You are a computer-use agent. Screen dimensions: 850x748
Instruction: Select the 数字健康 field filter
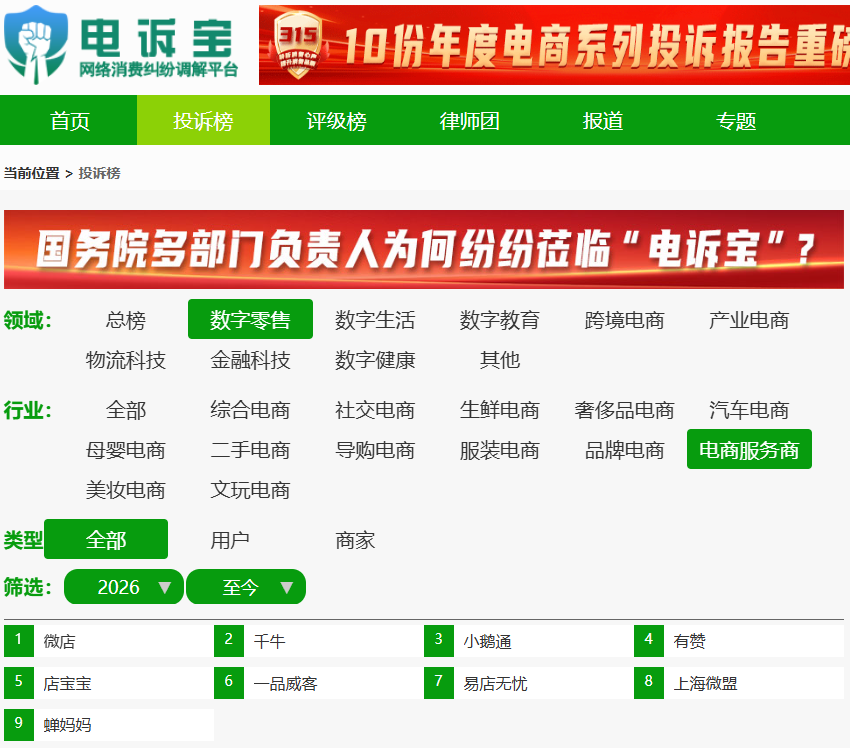tap(375, 360)
